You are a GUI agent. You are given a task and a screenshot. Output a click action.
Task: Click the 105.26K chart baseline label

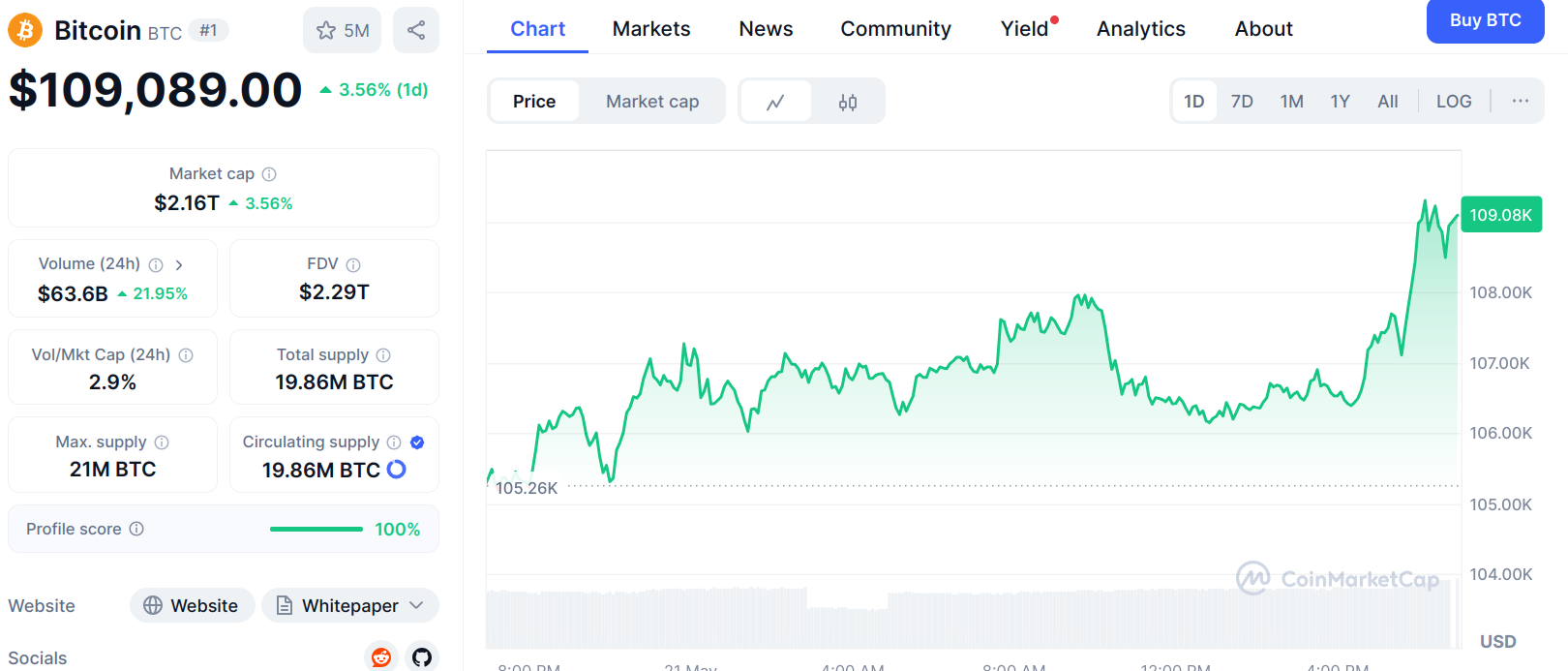(527, 488)
